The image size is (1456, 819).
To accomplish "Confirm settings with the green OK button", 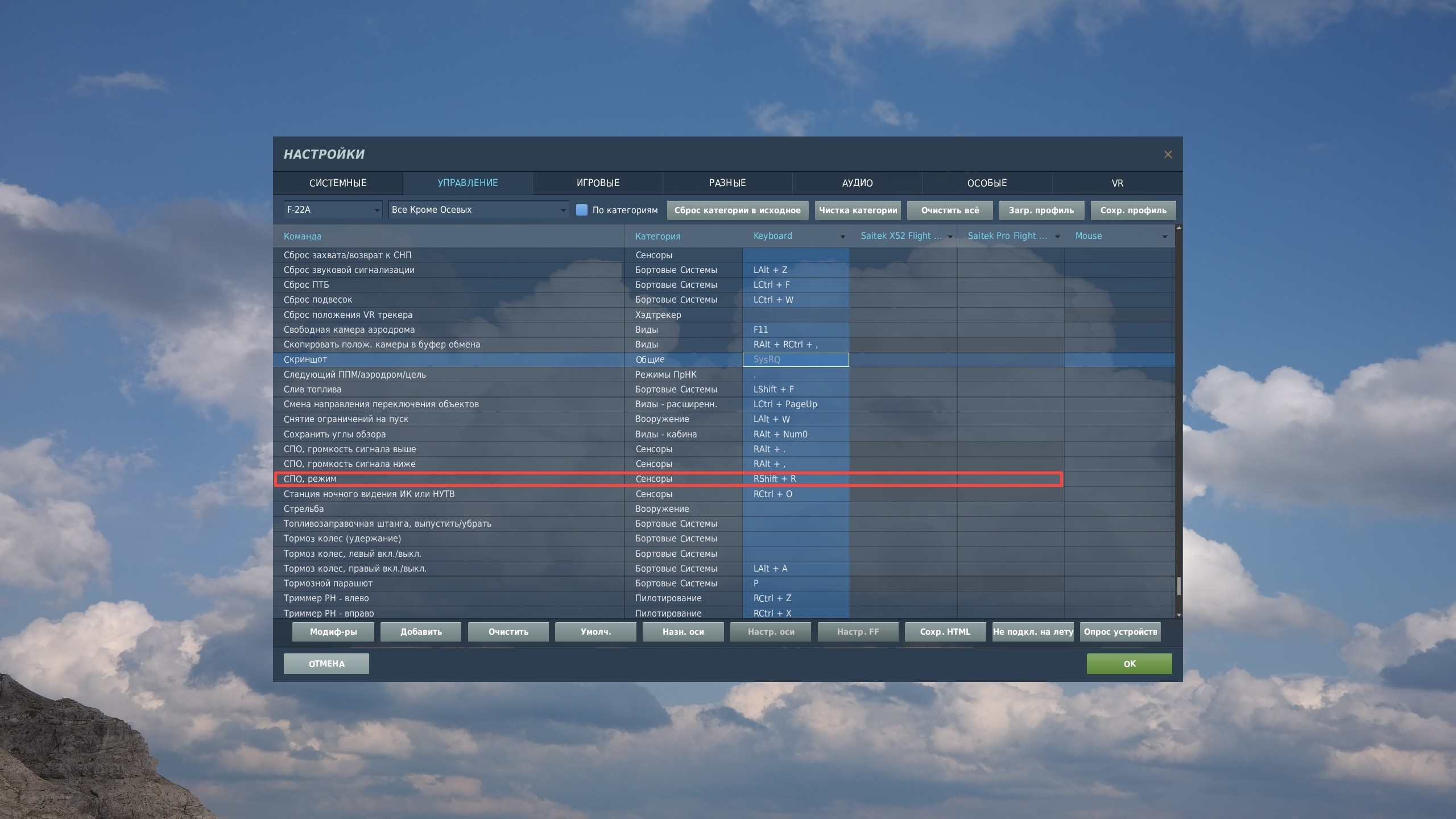I will coord(1130,664).
